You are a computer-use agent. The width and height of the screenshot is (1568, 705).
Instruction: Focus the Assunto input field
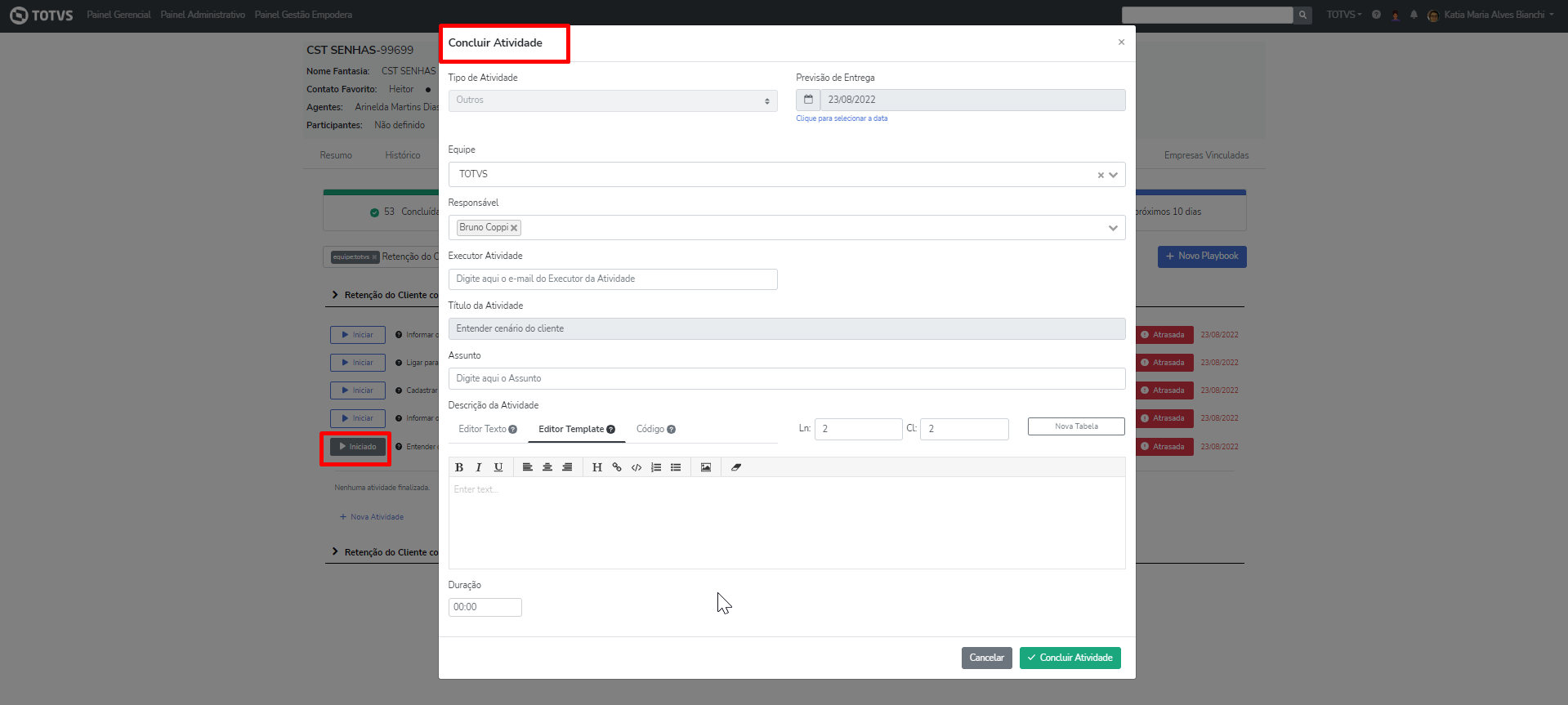[786, 378]
